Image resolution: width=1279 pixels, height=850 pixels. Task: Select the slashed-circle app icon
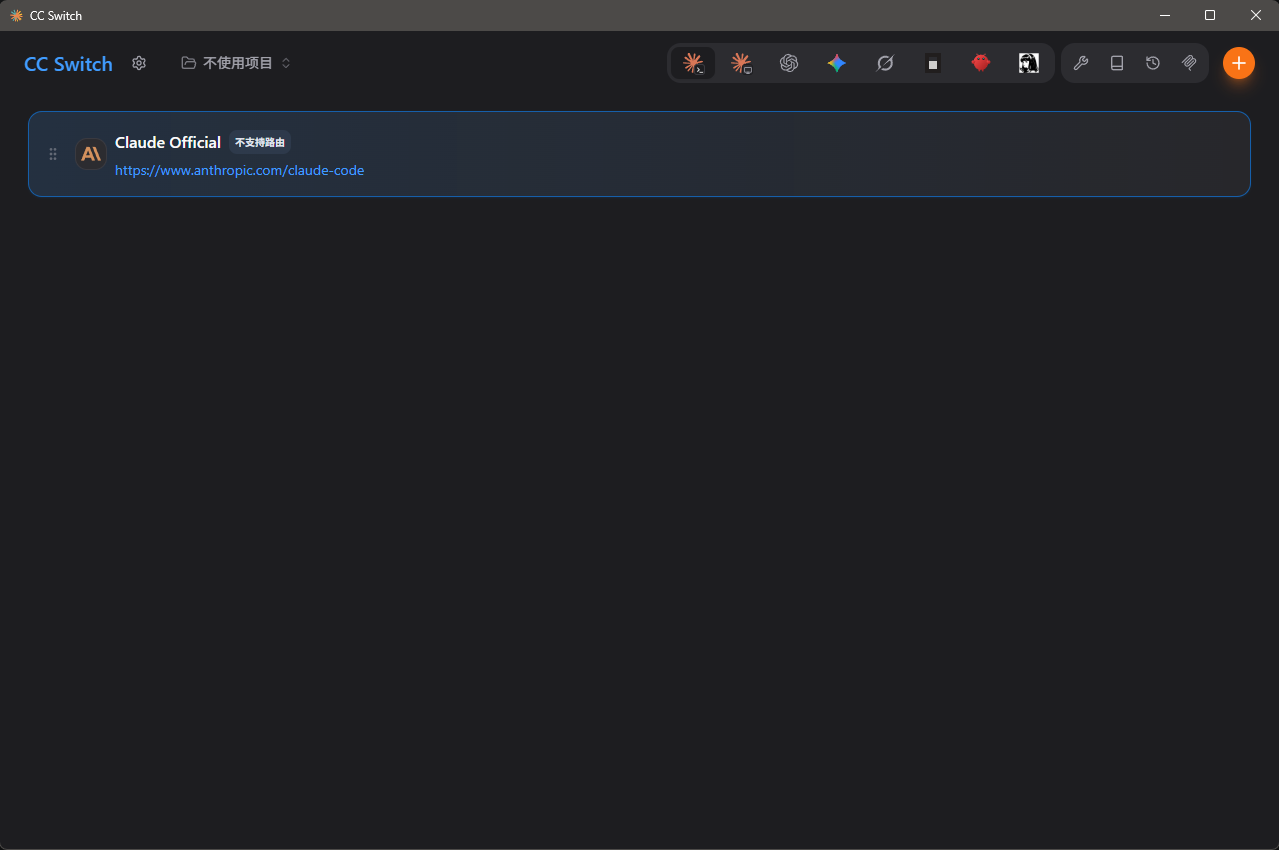click(x=885, y=63)
